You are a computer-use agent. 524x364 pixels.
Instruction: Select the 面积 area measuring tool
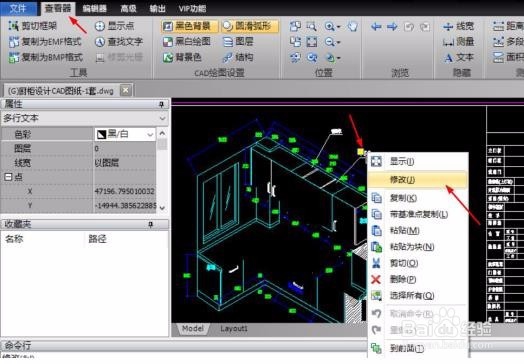[508, 57]
